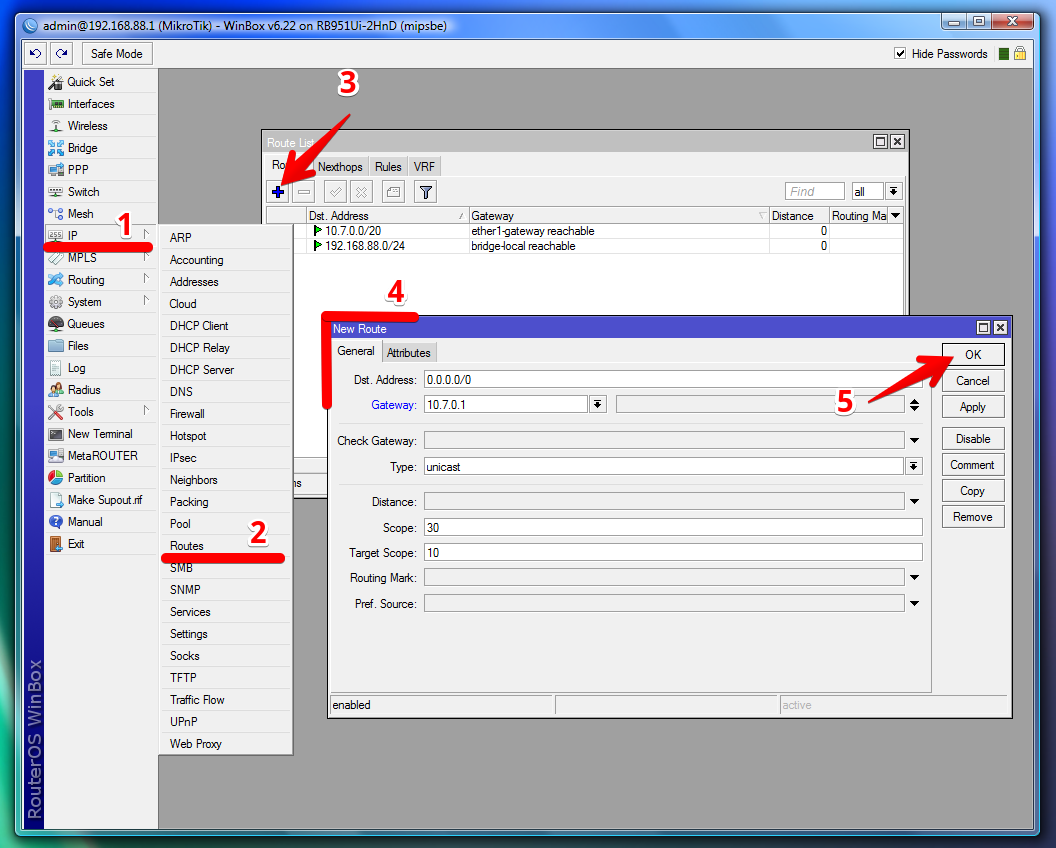
Task: Add or remove gateway with up-down arrows
Action: coord(914,405)
